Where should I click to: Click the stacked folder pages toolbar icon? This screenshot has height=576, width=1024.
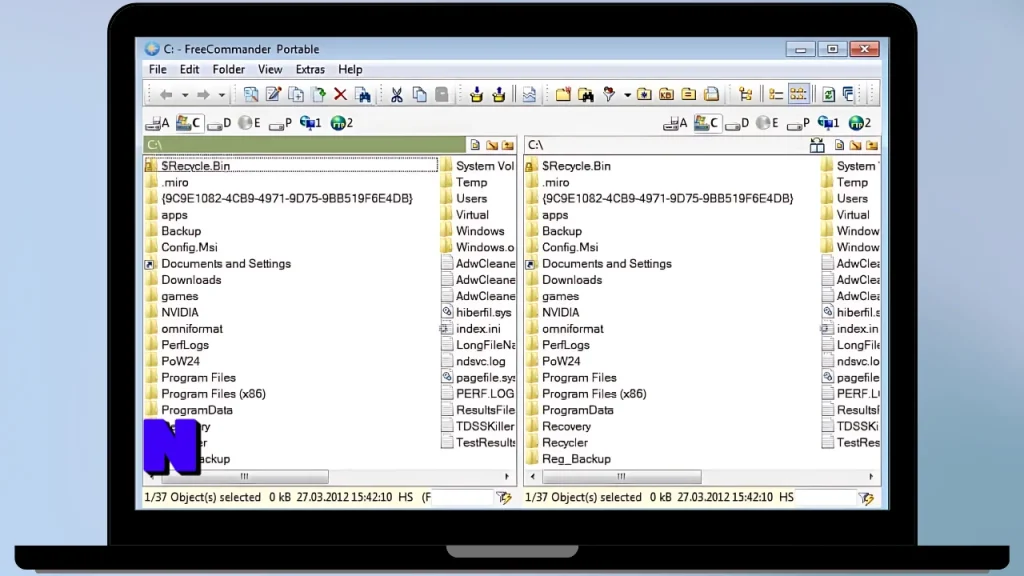(711, 95)
